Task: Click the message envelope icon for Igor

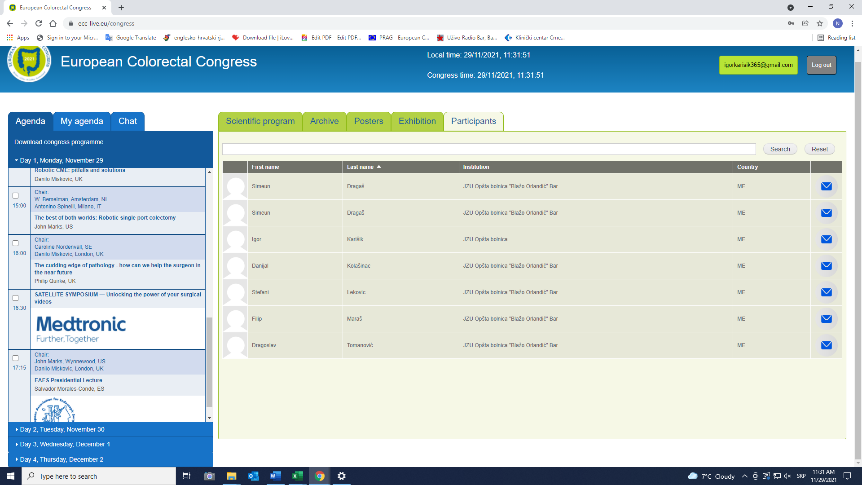Action: pos(826,239)
